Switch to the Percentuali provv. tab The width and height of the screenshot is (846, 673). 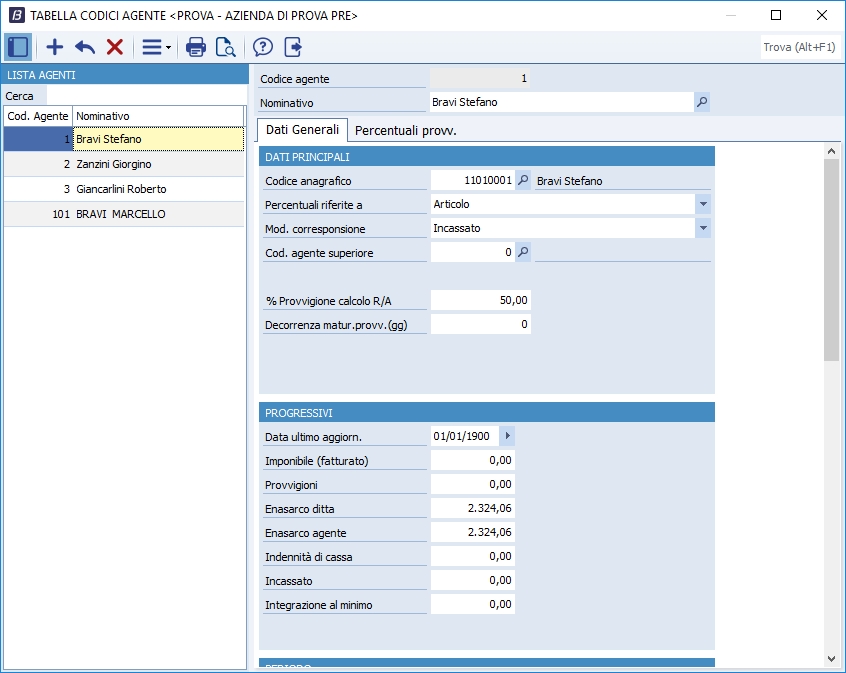pos(405,130)
